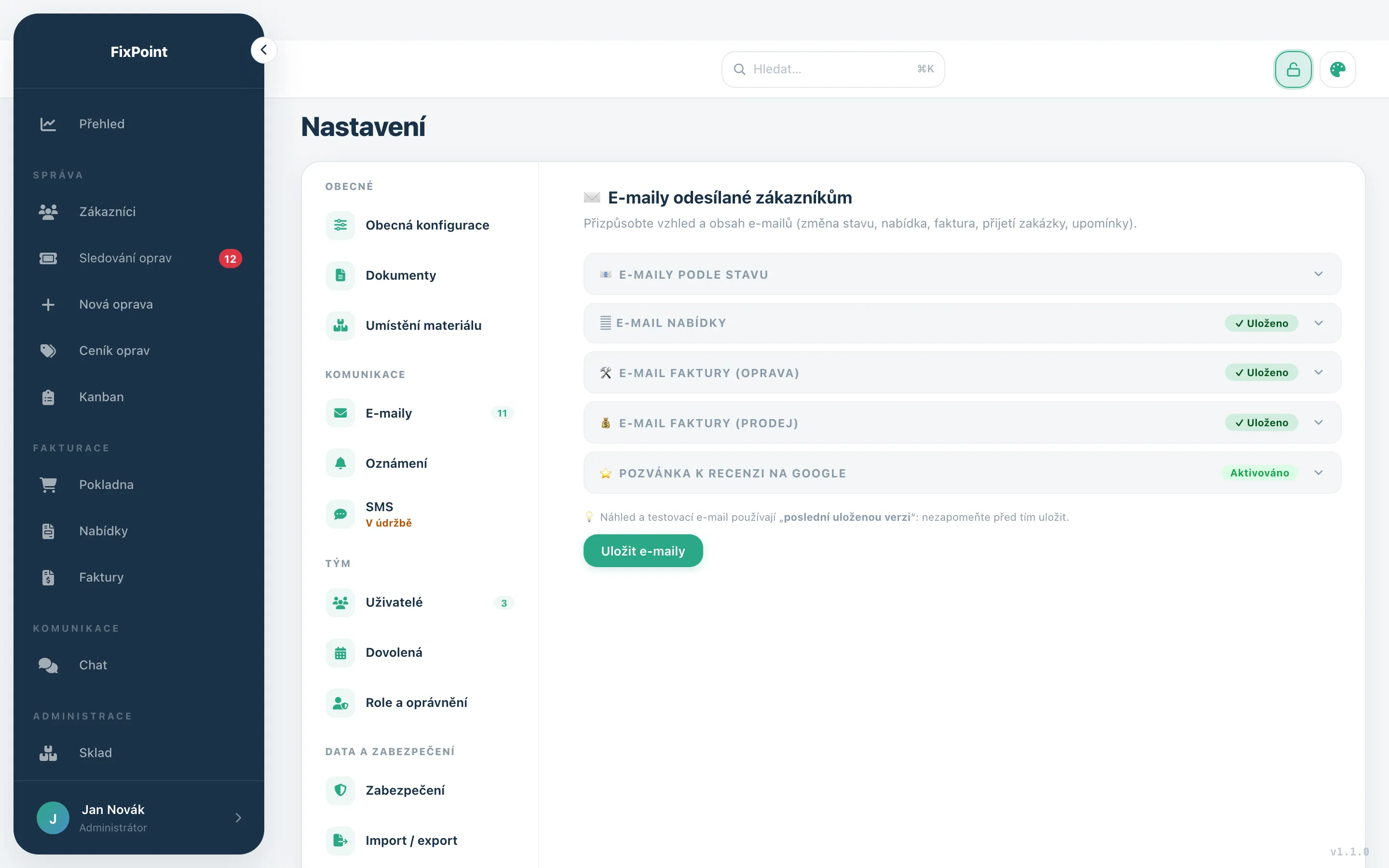Click the Zabezpečení shield icon

(340, 790)
